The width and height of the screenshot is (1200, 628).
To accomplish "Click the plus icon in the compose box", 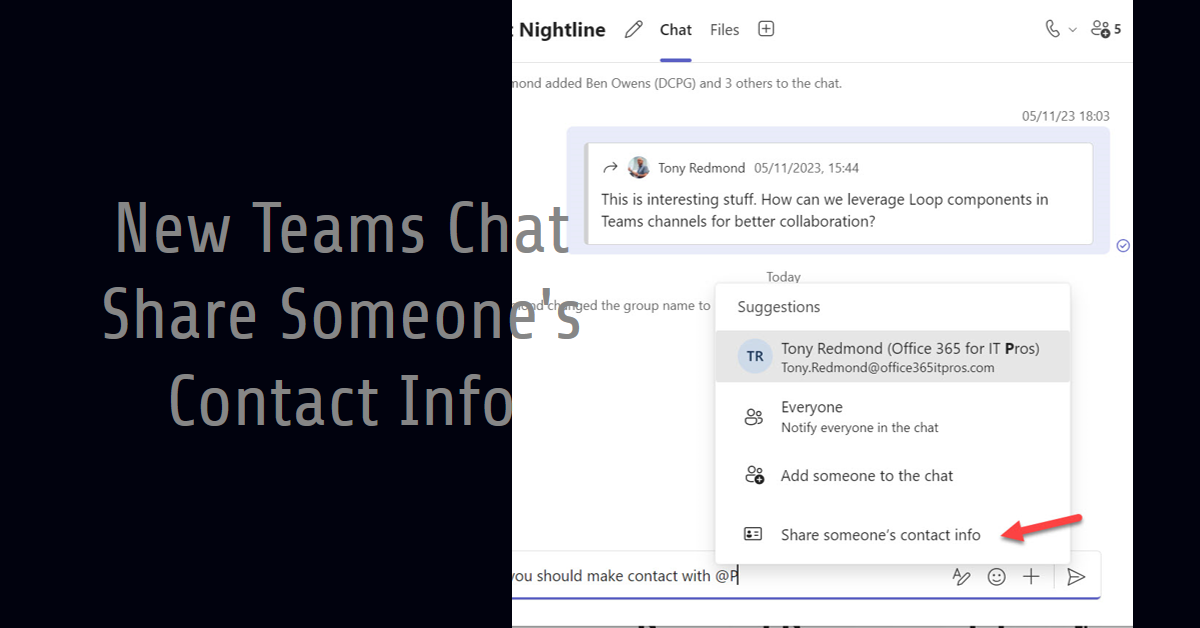I will 1031,576.
